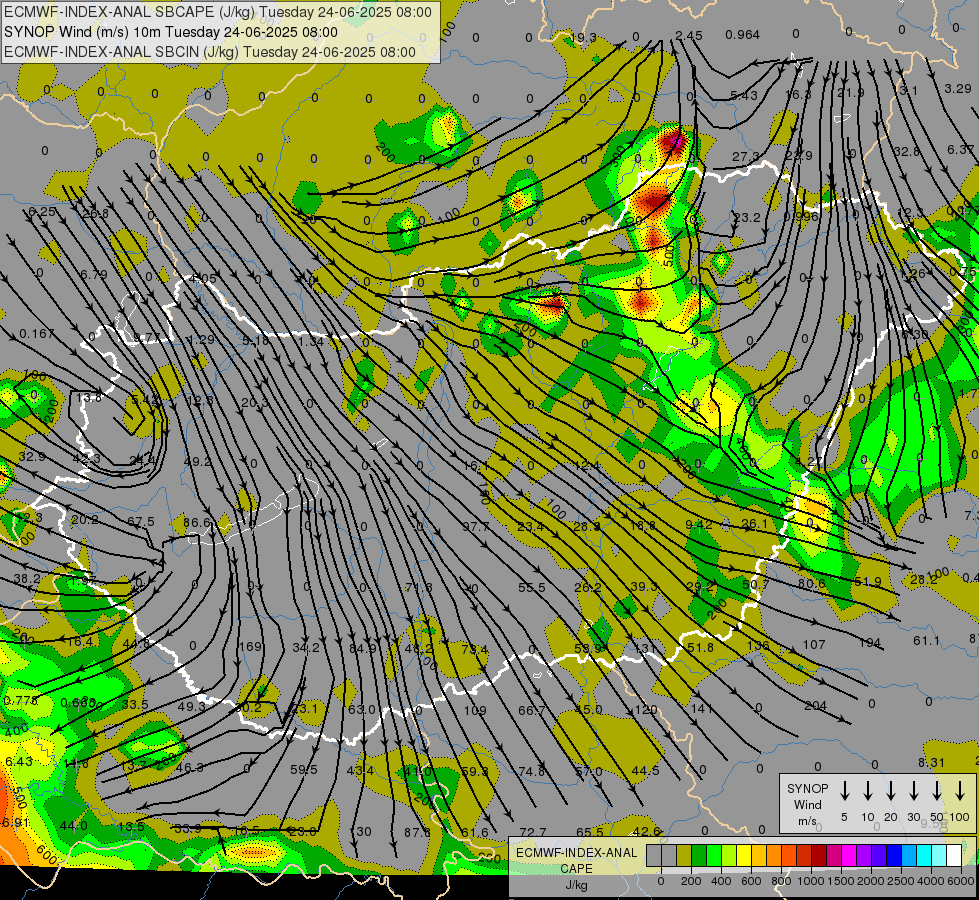Select the SBCIN title line at top
The height and width of the screenshot is (900, 979).
coord(210,52)
